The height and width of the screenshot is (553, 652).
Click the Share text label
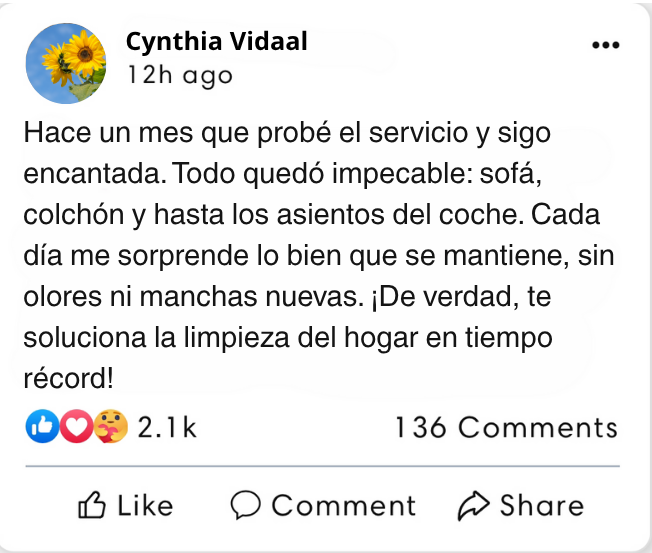[541, 506]
